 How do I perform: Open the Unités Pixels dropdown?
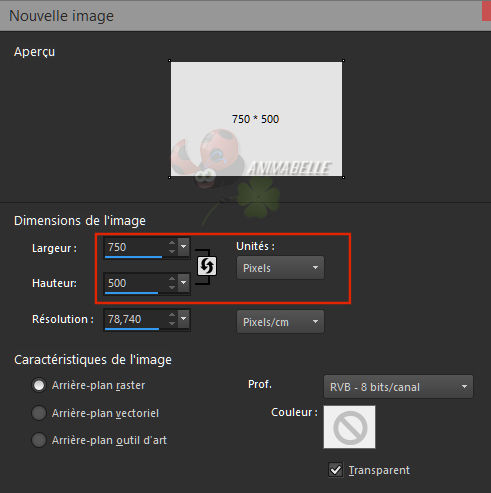point(280,268)
